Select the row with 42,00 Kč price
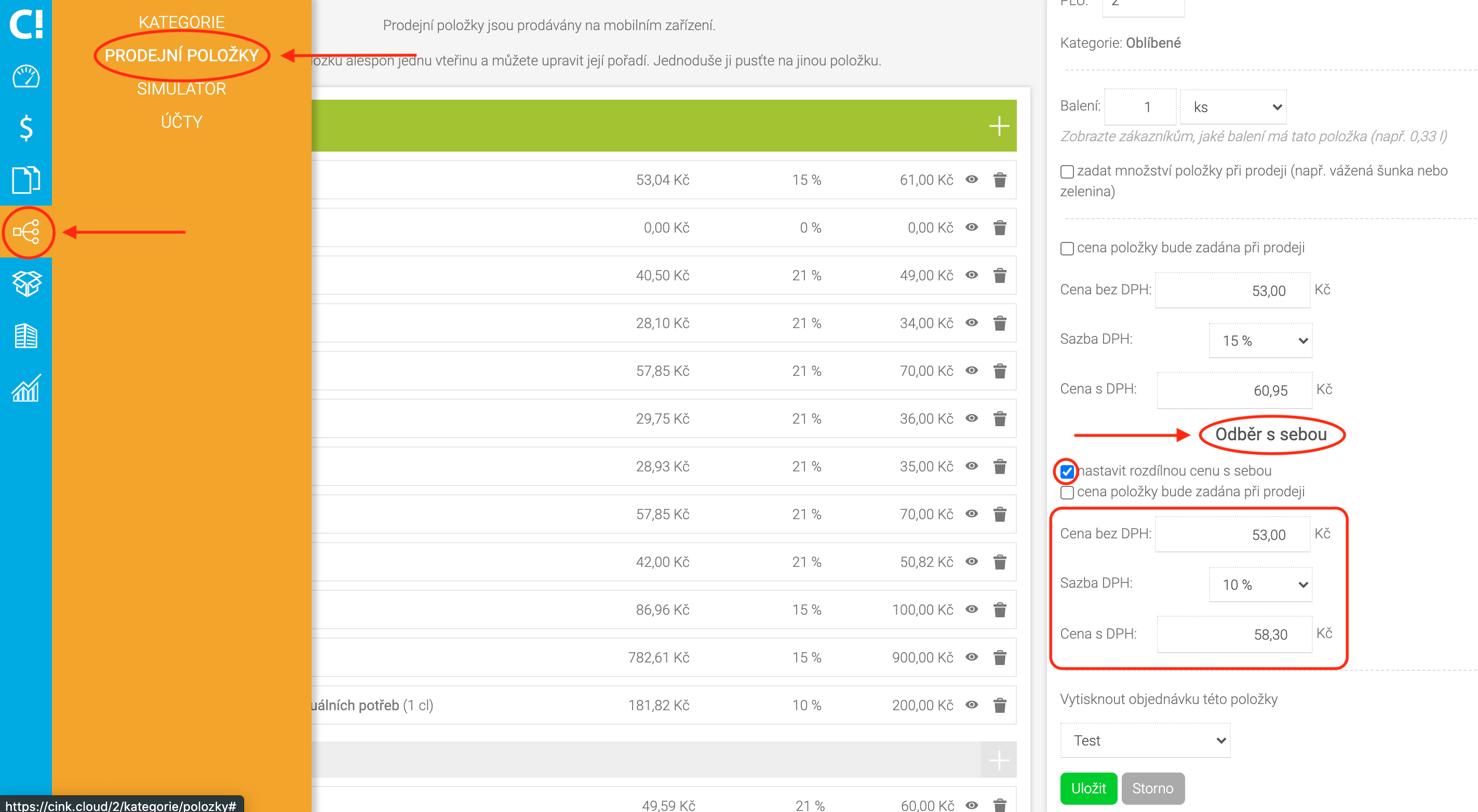This screenshot has width=1478, height=812. click(x=663, y=562)
